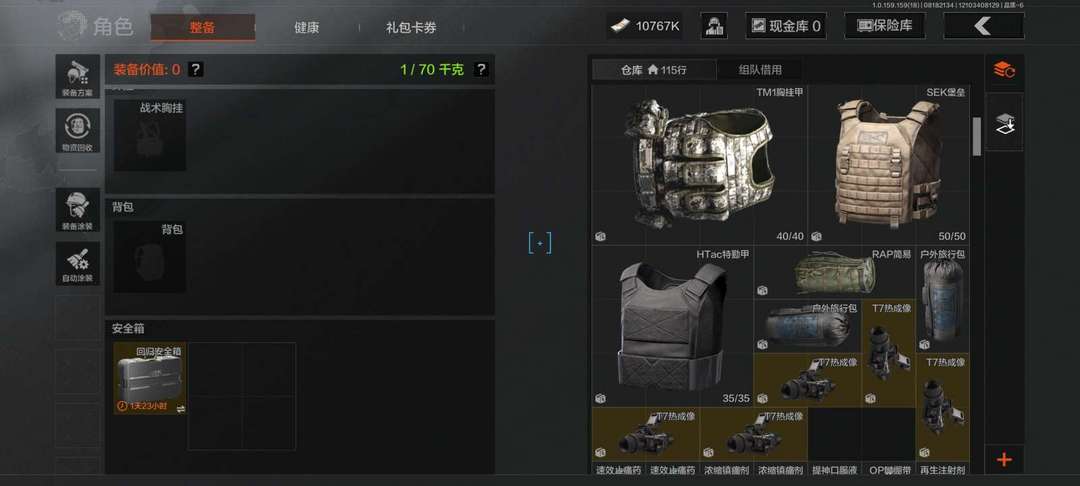This screenshot has height=486, width=1080.
Task: Open the 现金库 button
Action: [786, 26]
